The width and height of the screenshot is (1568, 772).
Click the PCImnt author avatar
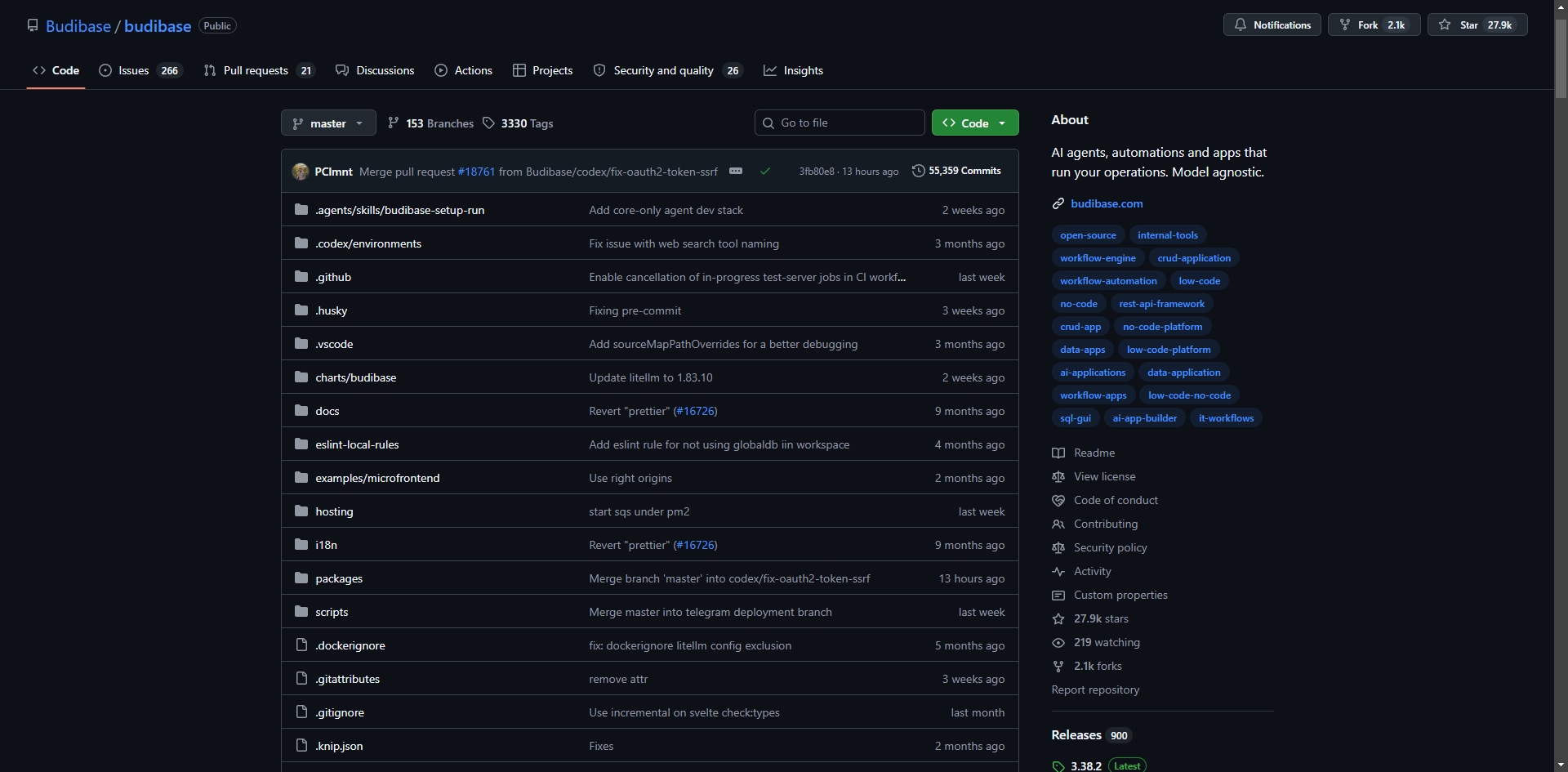[x=301, y=172]
